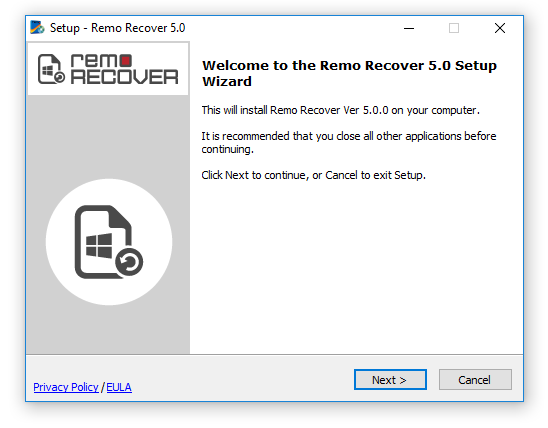Screen dimensions: 548x428
Task: Click the setup app icon in title bar
Action: pos(37,28)
